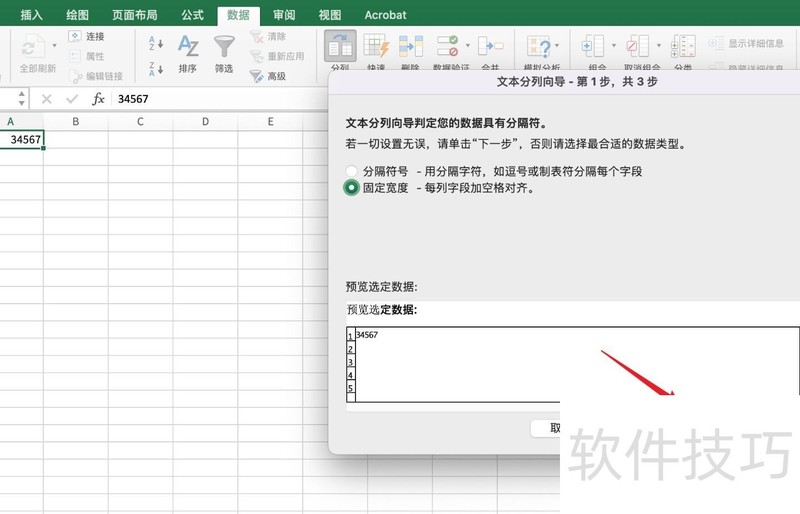This screenshot has width=800, height=514.
Task: Click the 清除 filter button
Action: click(x=268, y=36)
